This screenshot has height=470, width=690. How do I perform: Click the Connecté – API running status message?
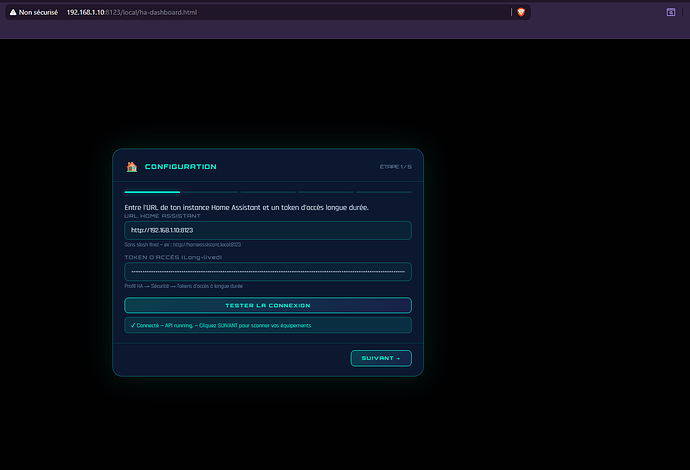pos(268,326)
